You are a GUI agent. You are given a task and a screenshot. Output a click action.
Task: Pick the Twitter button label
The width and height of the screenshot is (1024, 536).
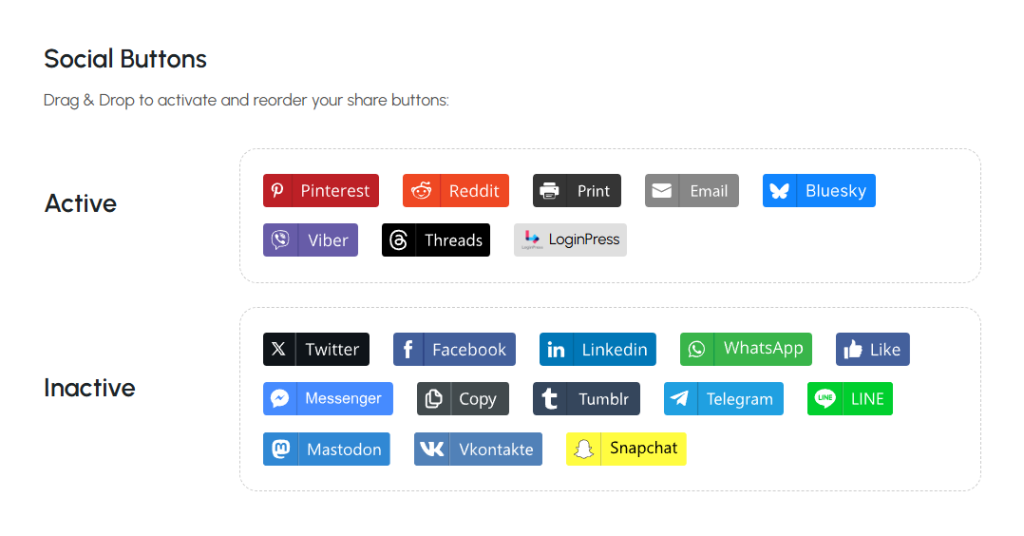point(332,349)
